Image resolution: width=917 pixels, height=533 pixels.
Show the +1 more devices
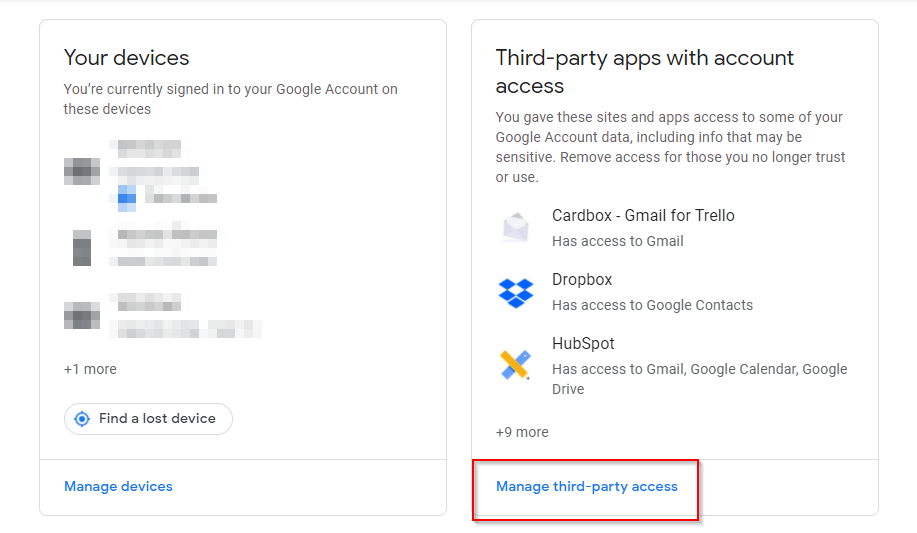[90, 369]
